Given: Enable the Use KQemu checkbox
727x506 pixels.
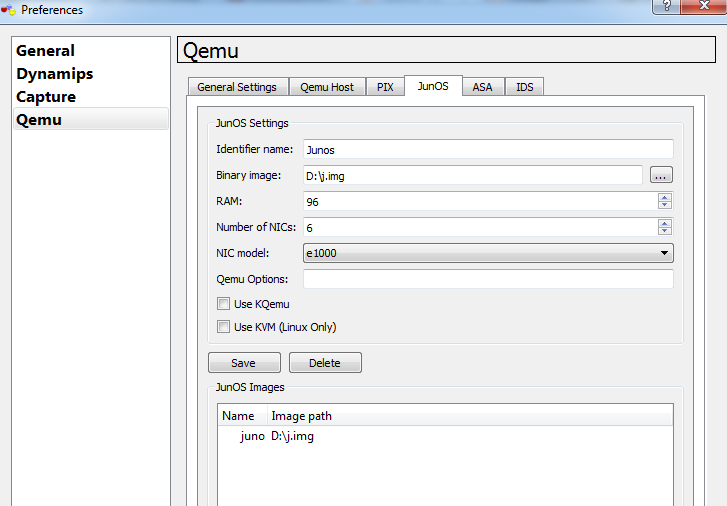Looking at the screenshot, I should tap(223, 304).
